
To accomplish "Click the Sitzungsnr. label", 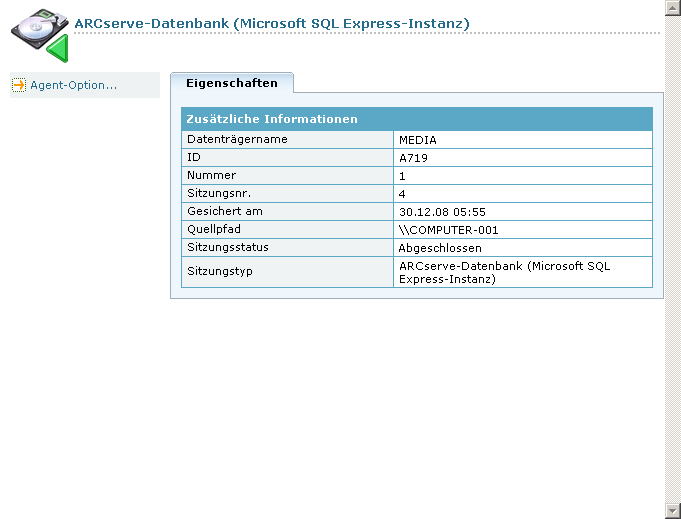I will [219, 193].
